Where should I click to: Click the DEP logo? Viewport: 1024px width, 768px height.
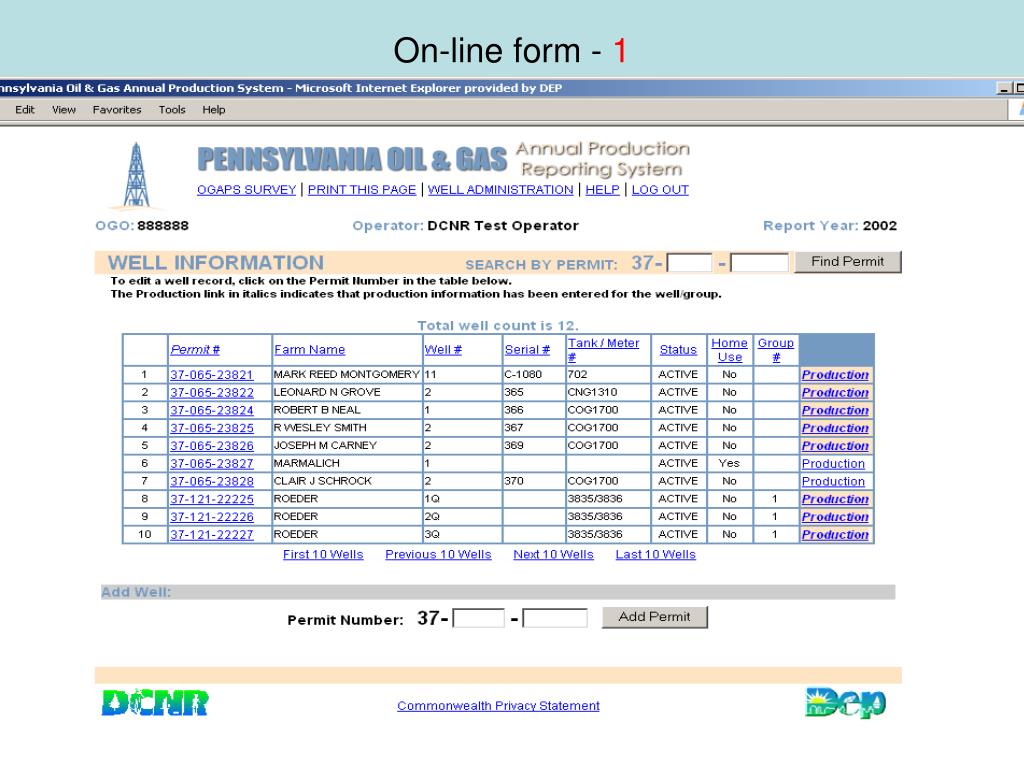[x=846, y=703]
